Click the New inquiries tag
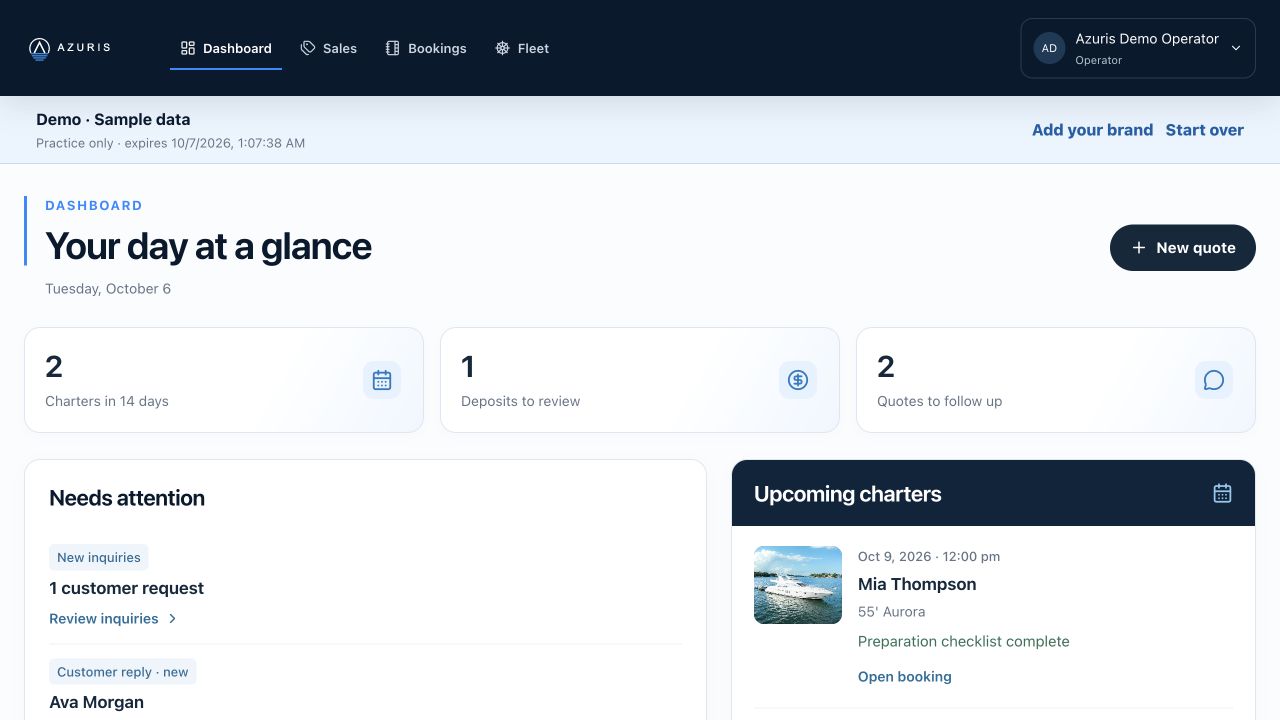 (99, 557)
